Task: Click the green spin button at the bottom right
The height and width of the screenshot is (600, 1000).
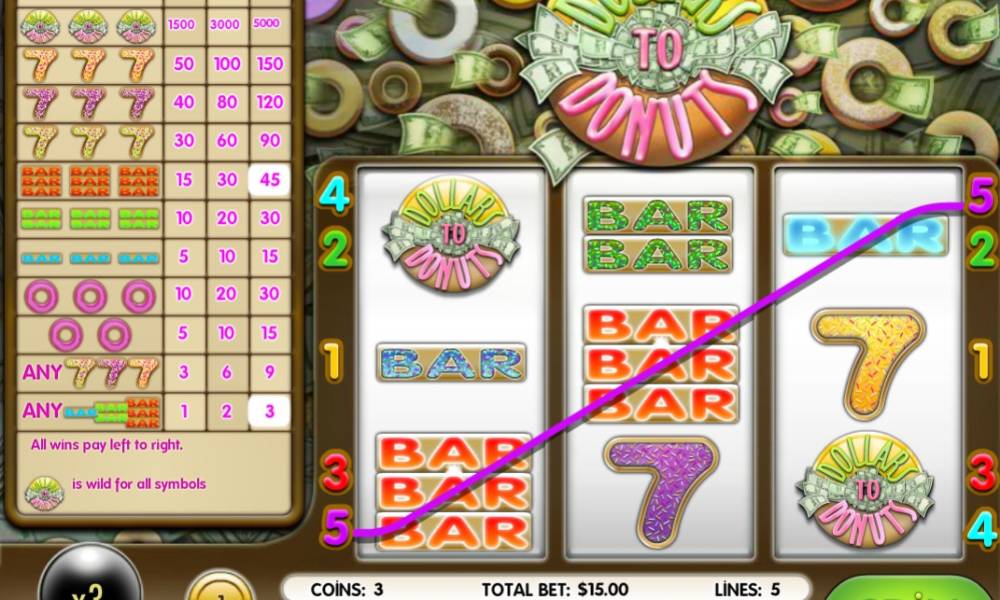Action: pyautogui.click(x=916, y=588)
